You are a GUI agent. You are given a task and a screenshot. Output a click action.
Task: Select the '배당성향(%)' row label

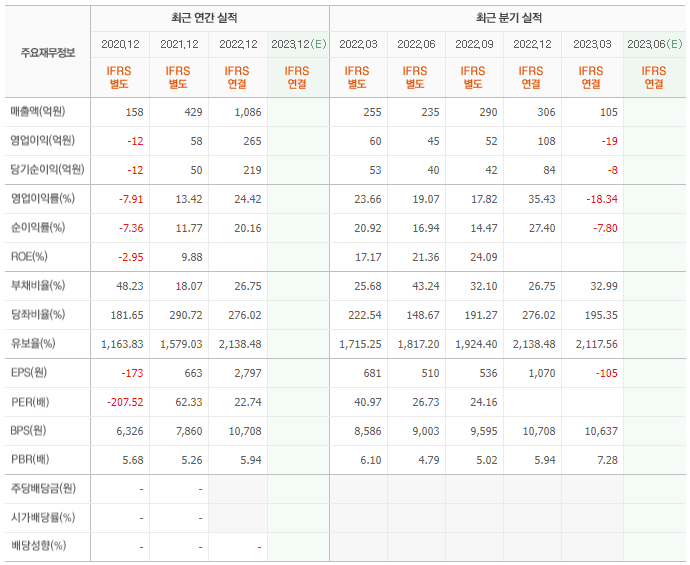click(38, 547)
